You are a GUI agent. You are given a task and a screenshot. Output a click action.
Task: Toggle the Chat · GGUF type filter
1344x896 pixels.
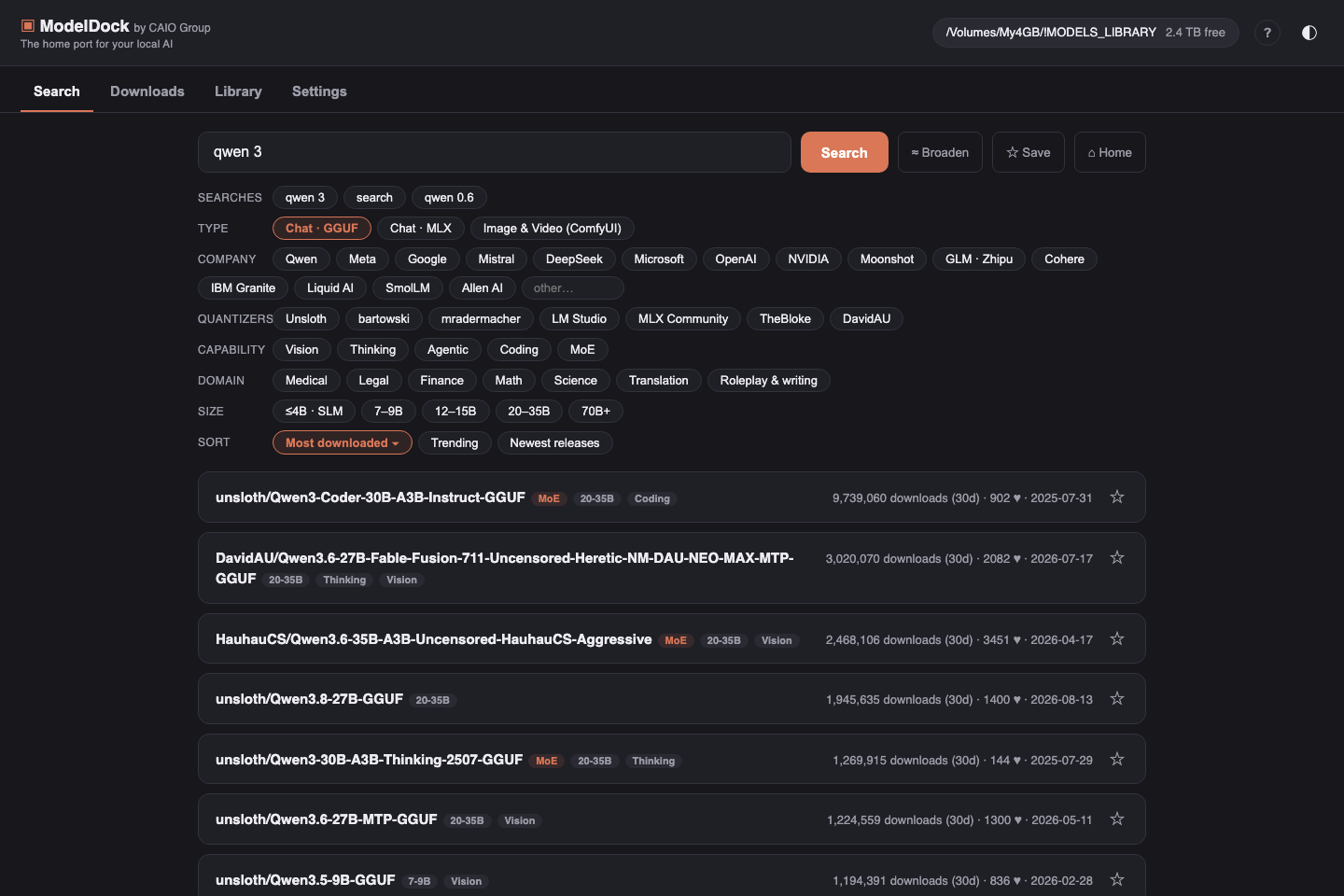tap(322, 229)
